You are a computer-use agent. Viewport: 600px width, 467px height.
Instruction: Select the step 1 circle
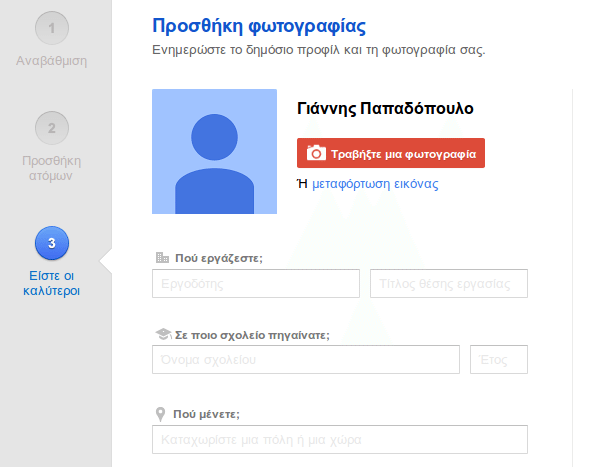(51, 30)
